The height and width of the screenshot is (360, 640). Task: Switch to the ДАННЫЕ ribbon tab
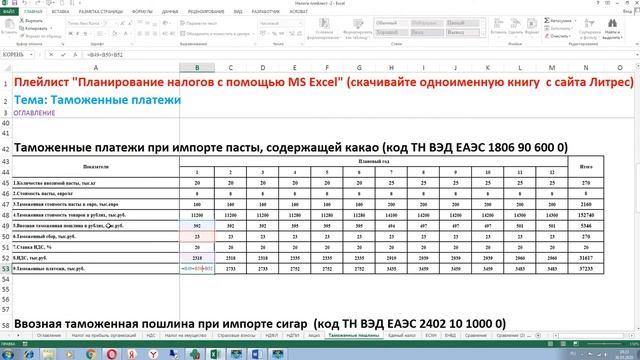click(x=170, y=12)
